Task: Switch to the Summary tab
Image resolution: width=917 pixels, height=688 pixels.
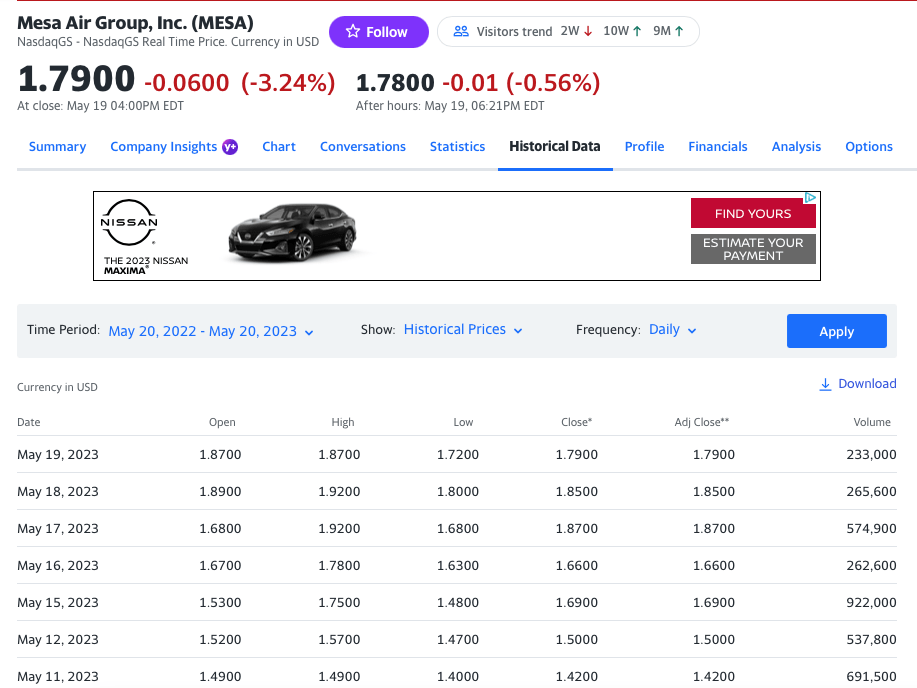Action: pos(57,147)
